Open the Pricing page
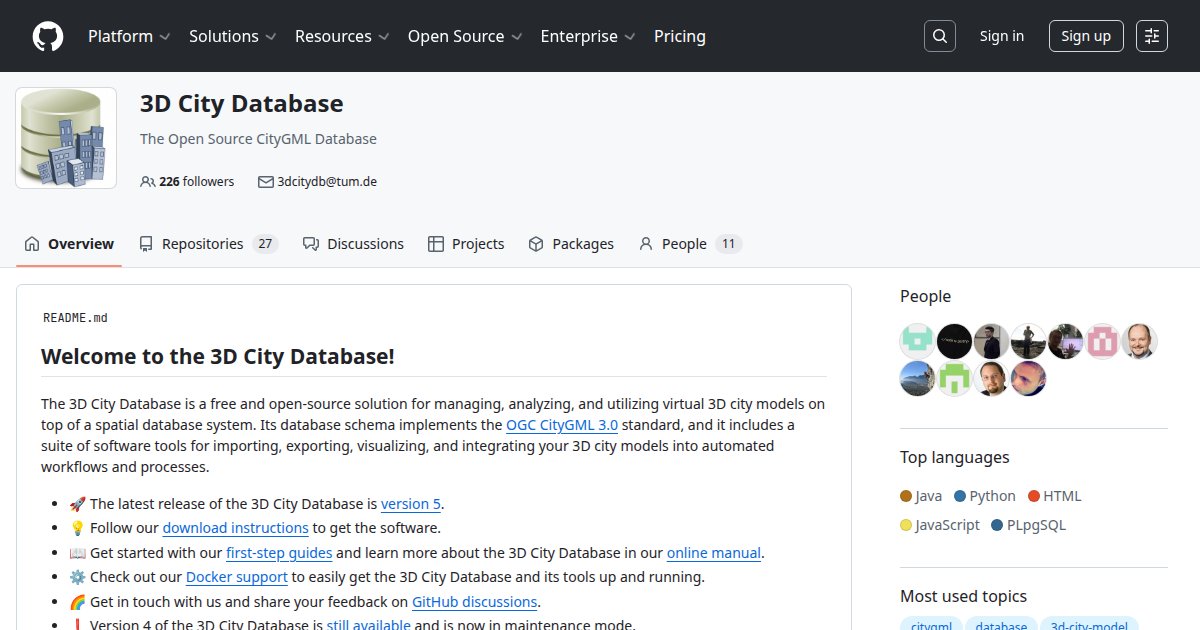 pyautogui.click(x=680, y=36)
